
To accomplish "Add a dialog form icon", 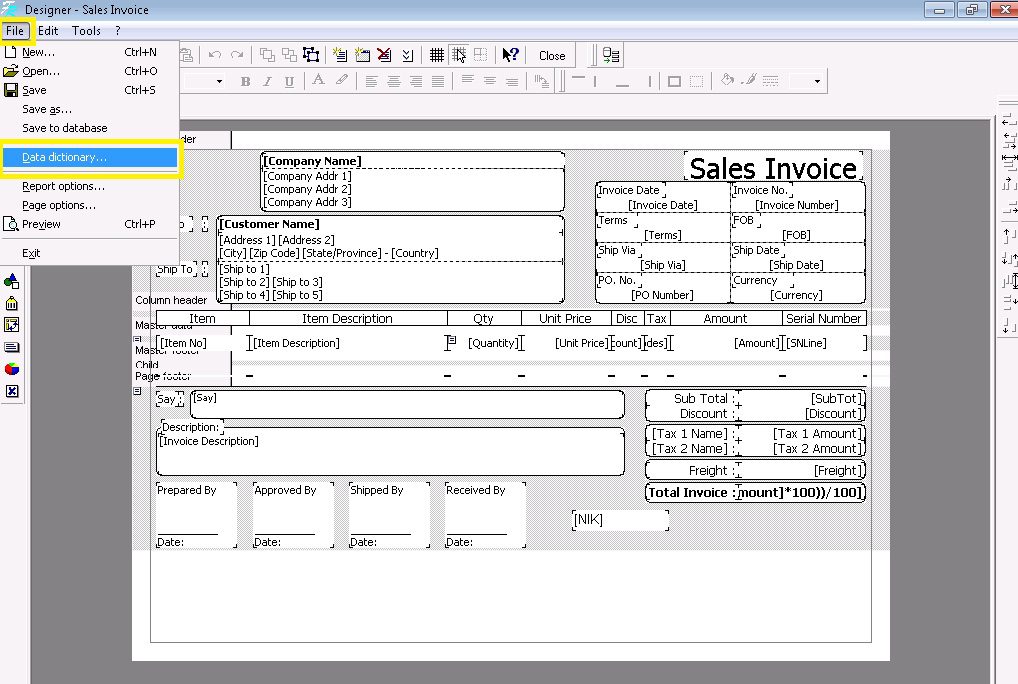I will coord(362,55).
